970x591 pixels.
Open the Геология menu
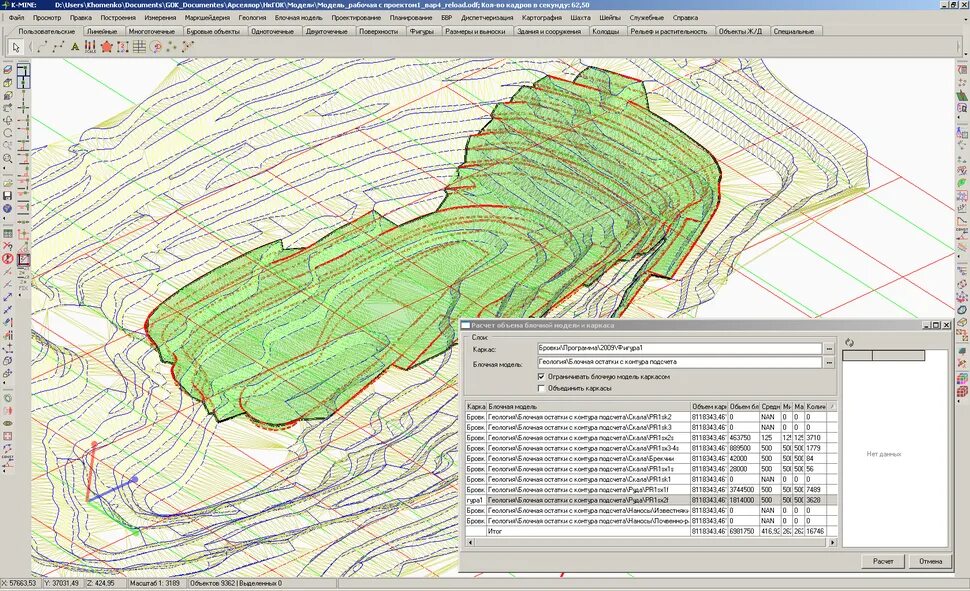click(252, 18)
